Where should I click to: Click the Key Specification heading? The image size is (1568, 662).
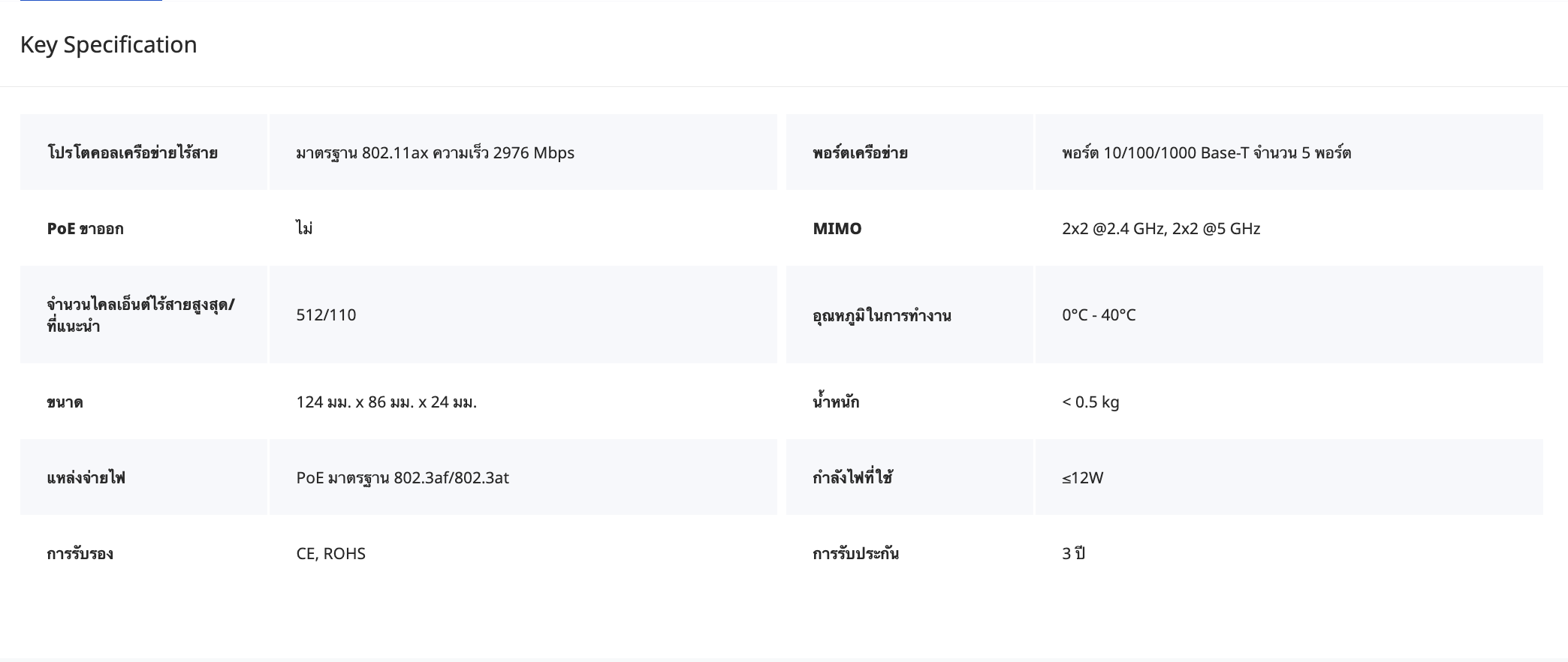click(x=108, y=45)
